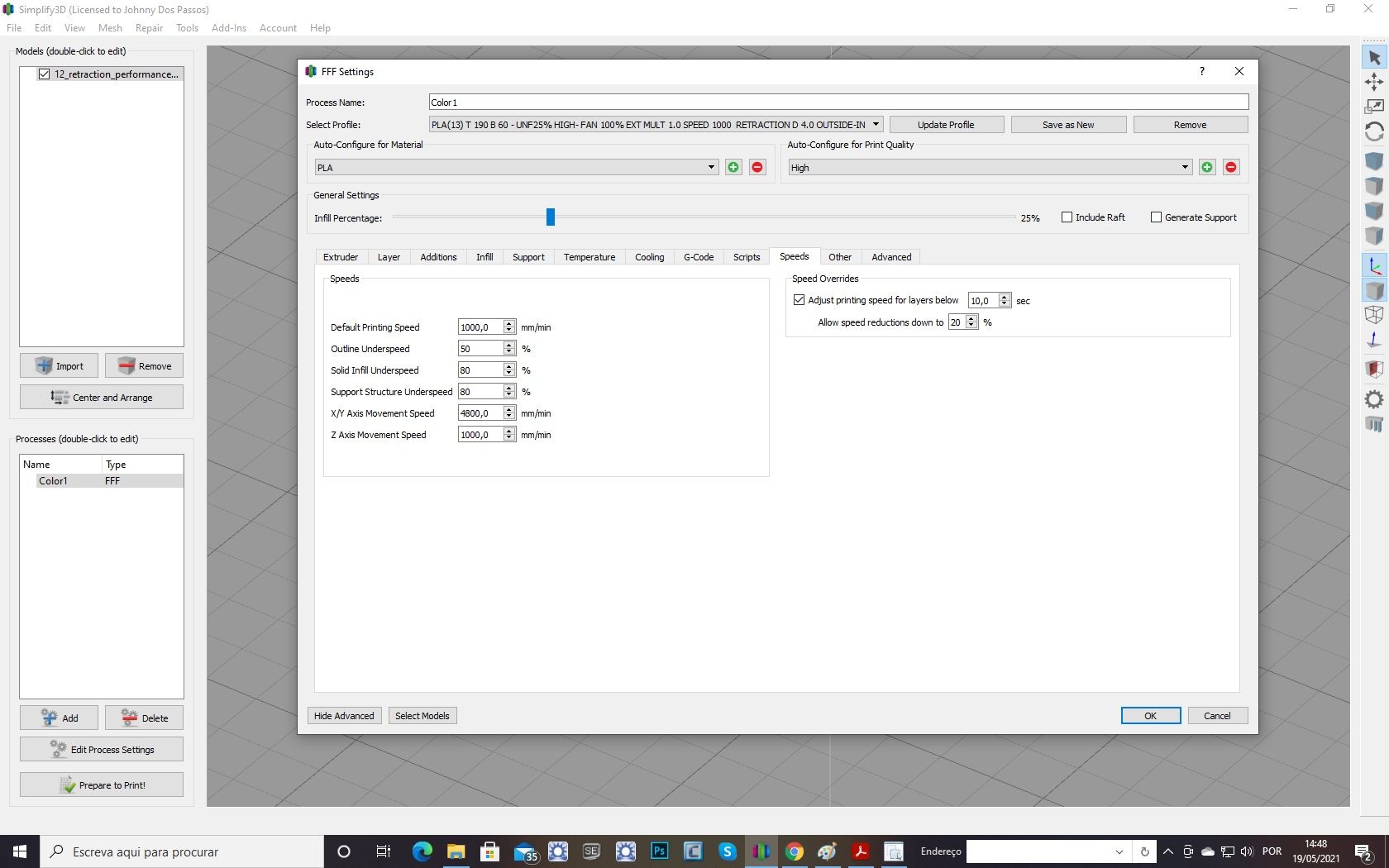Click the Update Profile button
1389x868 pixels.
click(946, 125)
